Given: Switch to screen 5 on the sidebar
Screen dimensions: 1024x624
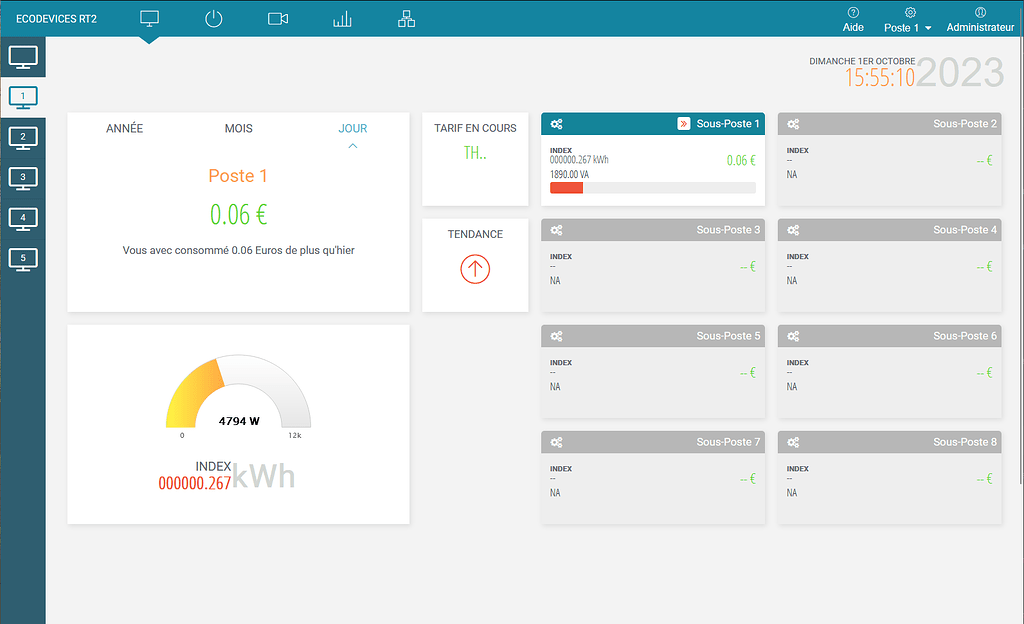Looking at the screenshot, I should point(22,258).
